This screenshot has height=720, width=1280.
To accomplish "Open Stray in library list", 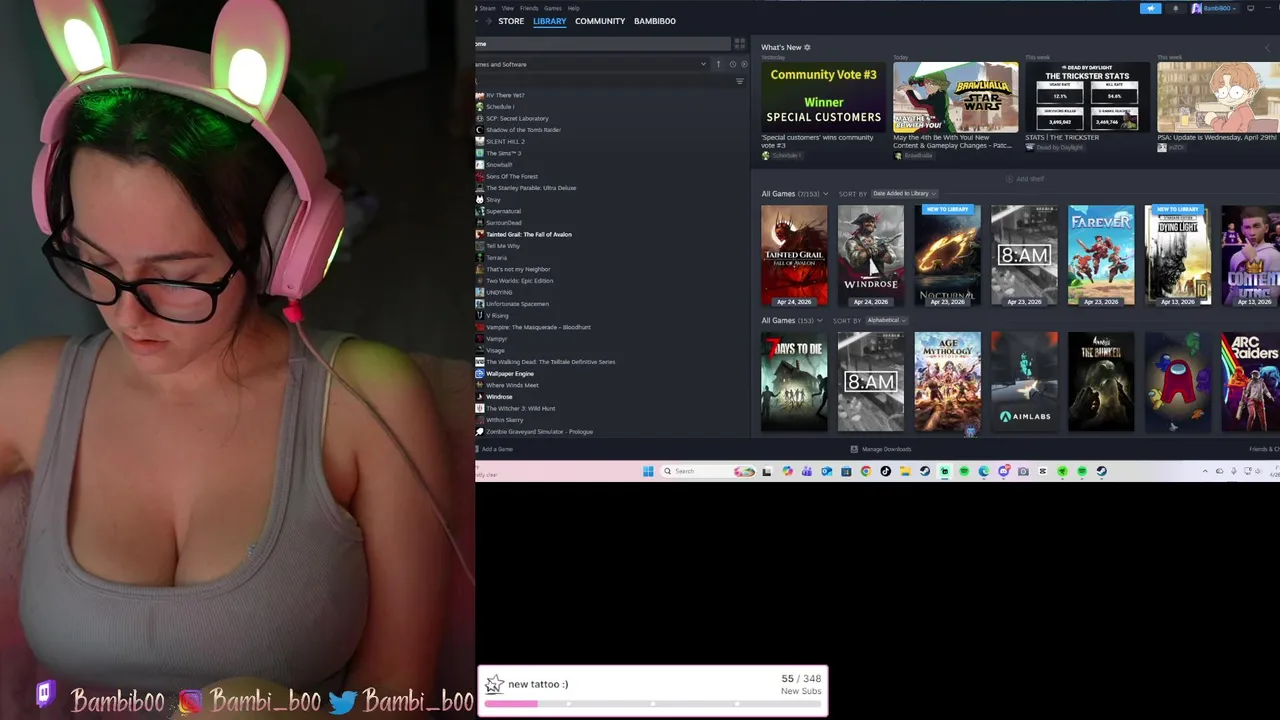I will pos(493,200).
